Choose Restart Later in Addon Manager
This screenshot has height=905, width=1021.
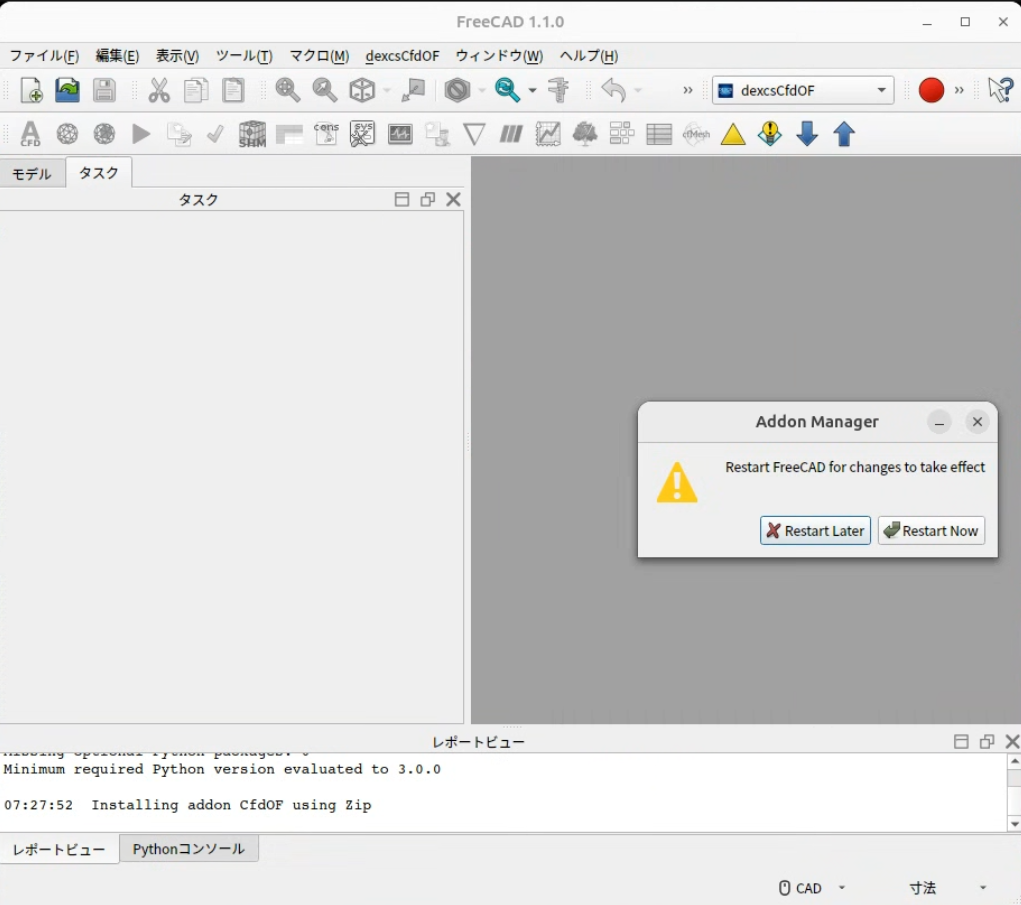click(815, 531)
